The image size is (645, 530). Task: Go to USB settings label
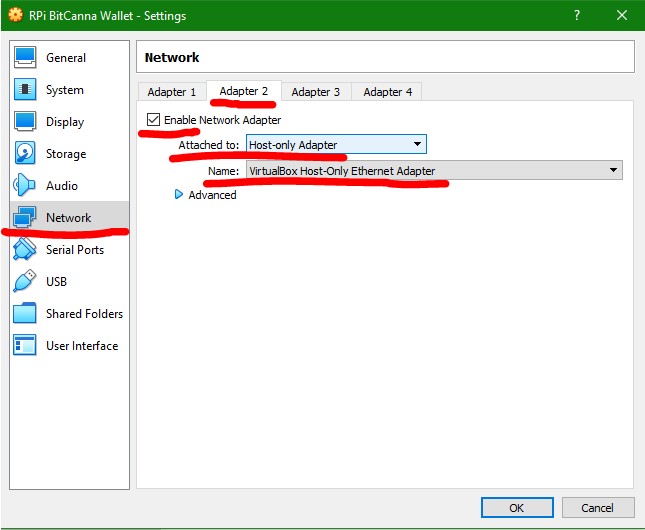tap(56, 281)
